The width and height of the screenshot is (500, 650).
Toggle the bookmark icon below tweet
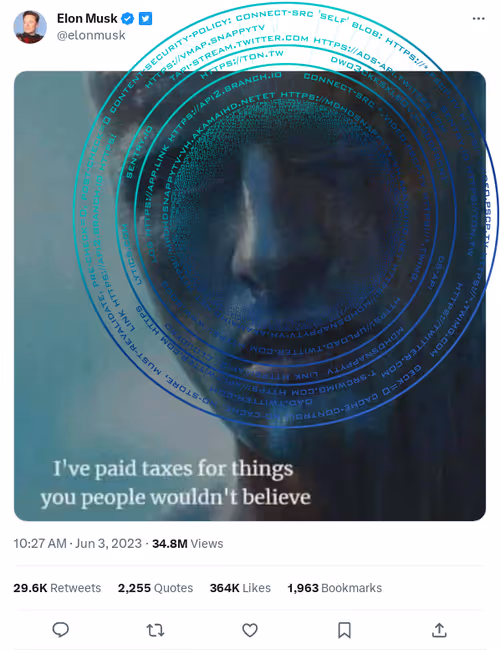click(x=344, y=630)
